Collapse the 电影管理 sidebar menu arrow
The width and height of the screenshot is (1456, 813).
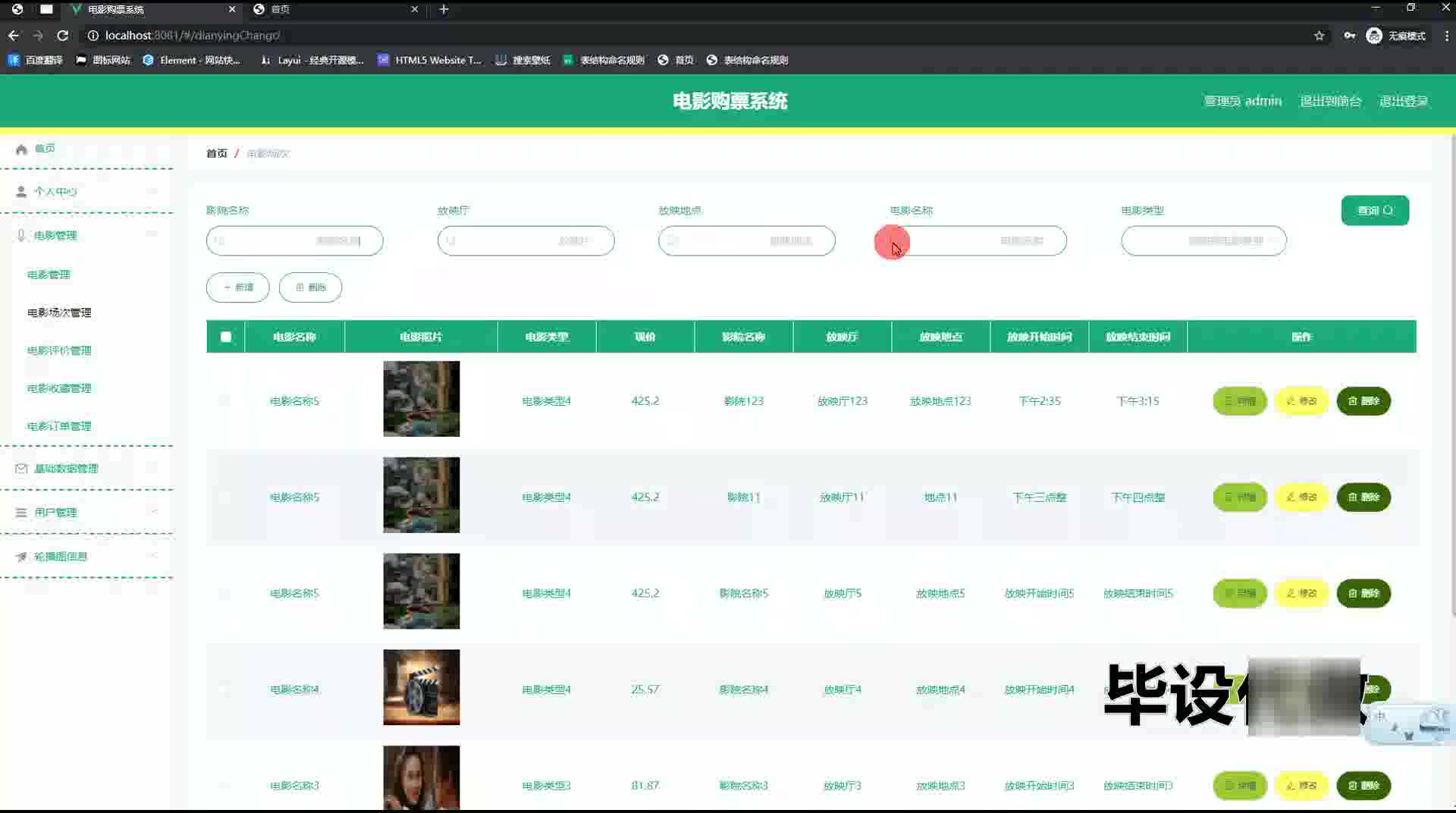pos(154,235)
